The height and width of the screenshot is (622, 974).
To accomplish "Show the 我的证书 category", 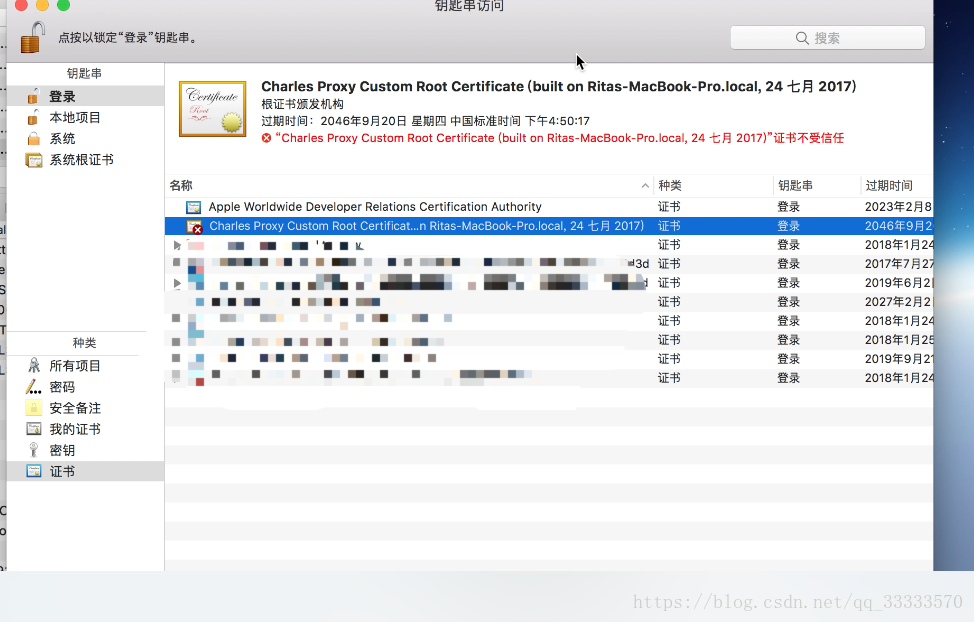I will (x=85, y=429).
